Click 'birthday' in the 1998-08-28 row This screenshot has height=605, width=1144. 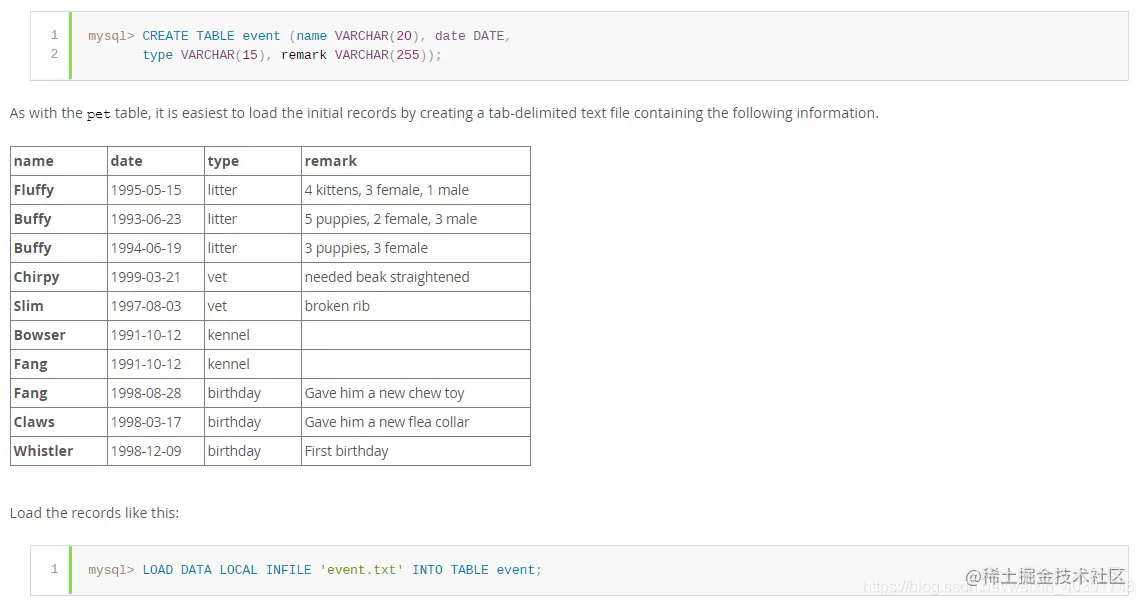click(x=234, y=393)
